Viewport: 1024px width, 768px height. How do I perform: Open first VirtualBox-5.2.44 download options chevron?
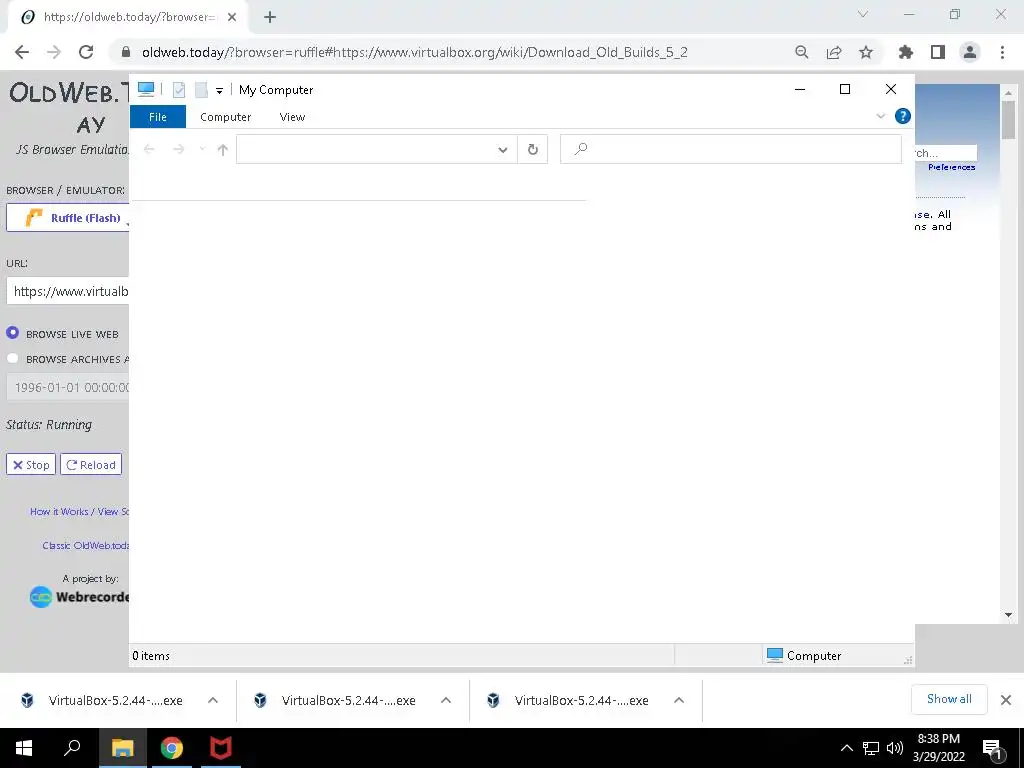tap(213, 700)
